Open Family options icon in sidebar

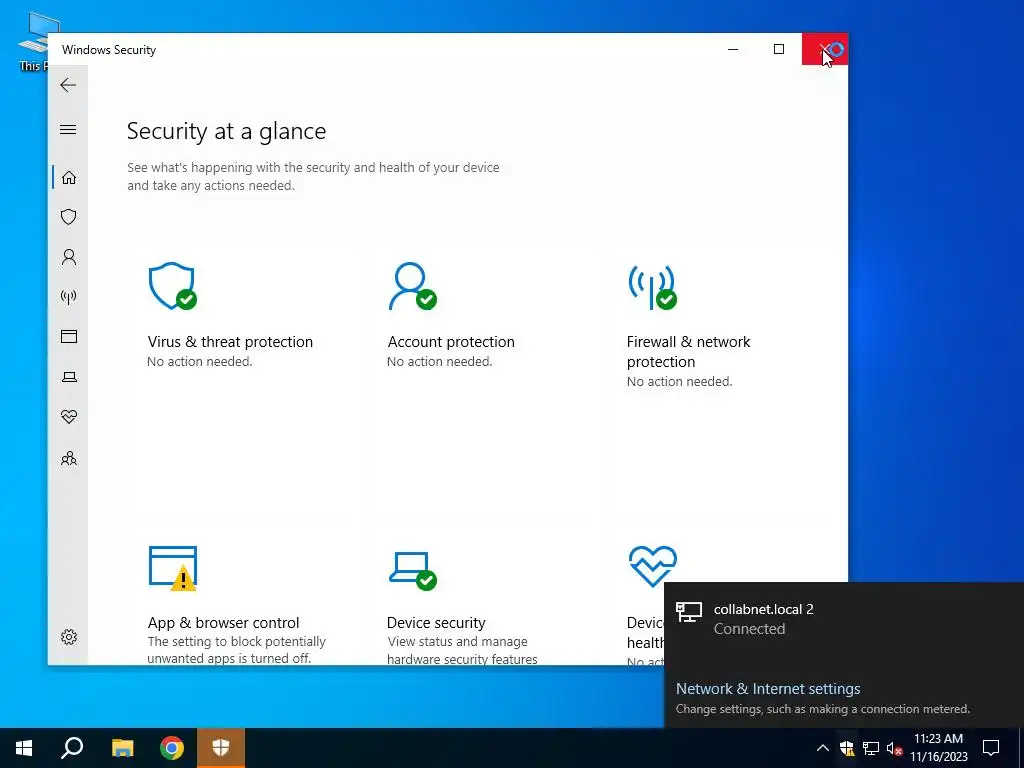[69, 458]
